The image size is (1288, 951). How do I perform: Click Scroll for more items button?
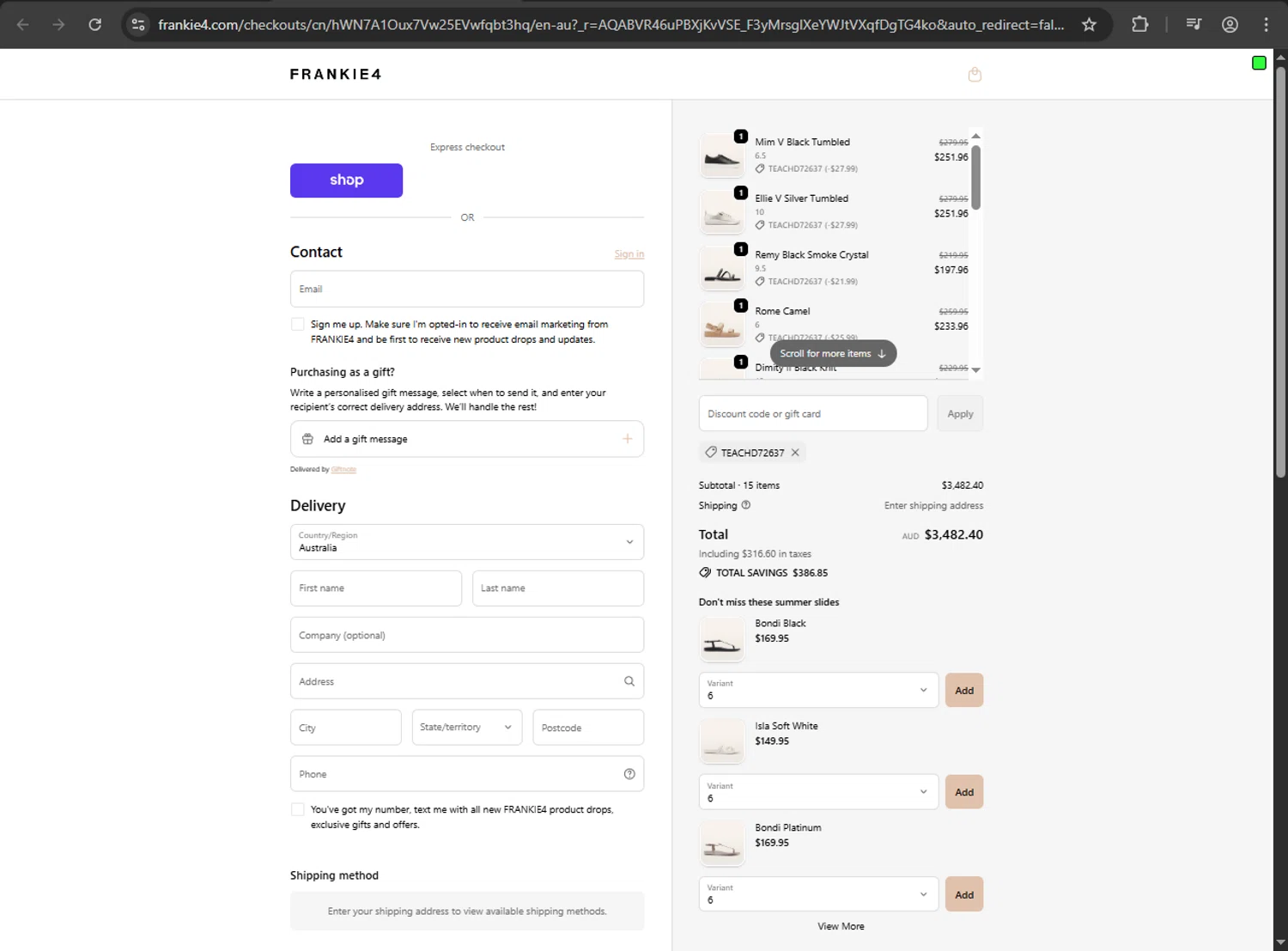[x=833, y=353]
